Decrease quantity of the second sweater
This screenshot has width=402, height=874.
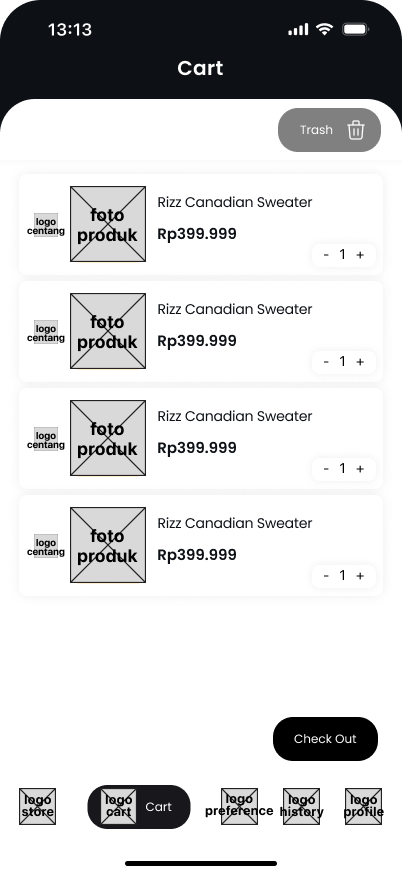[x=326, y=362]
